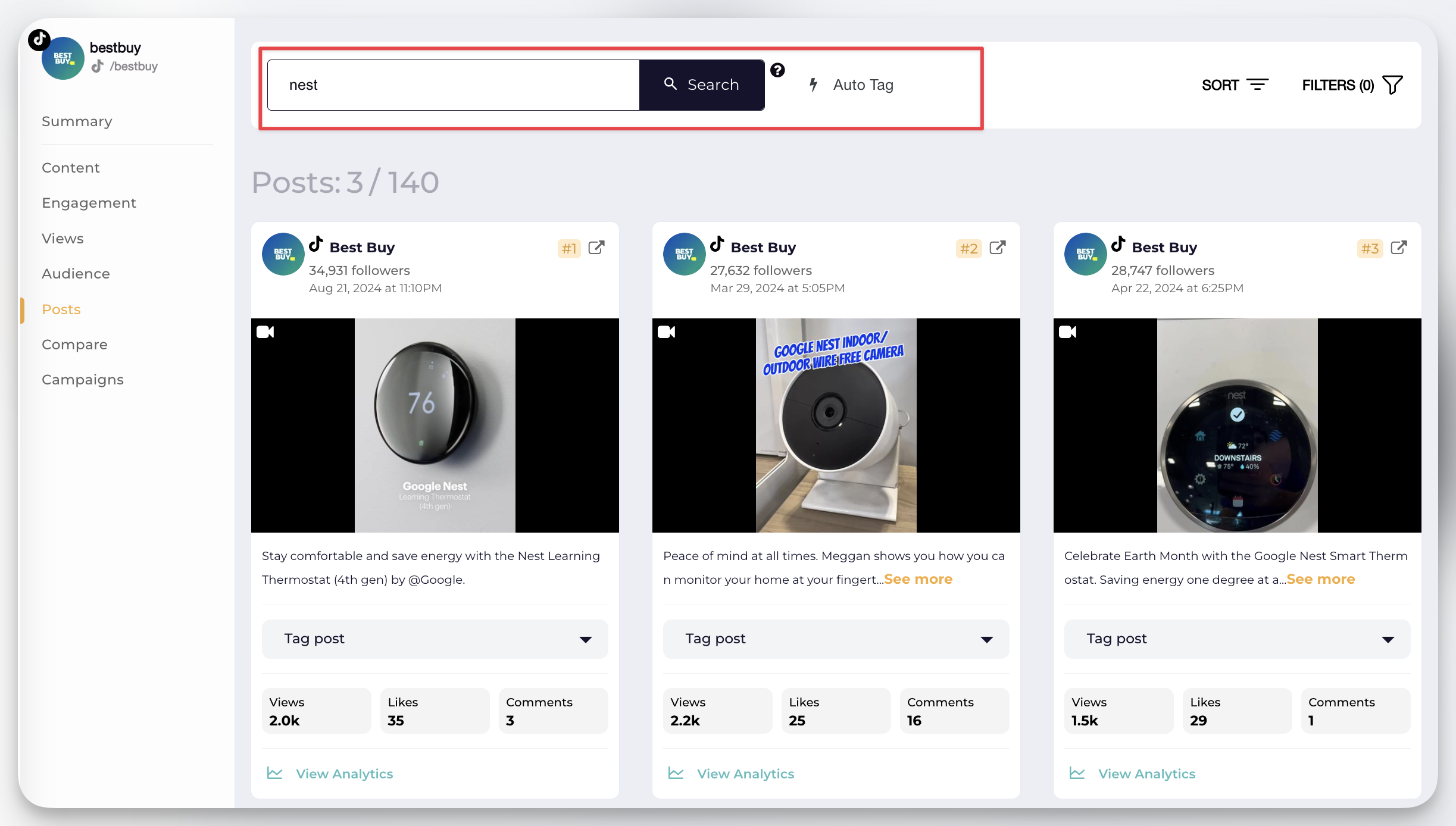The image size is (1456, 826).
Task: Click Views 1.5k stat on post #3
Action: (1119, 711)
